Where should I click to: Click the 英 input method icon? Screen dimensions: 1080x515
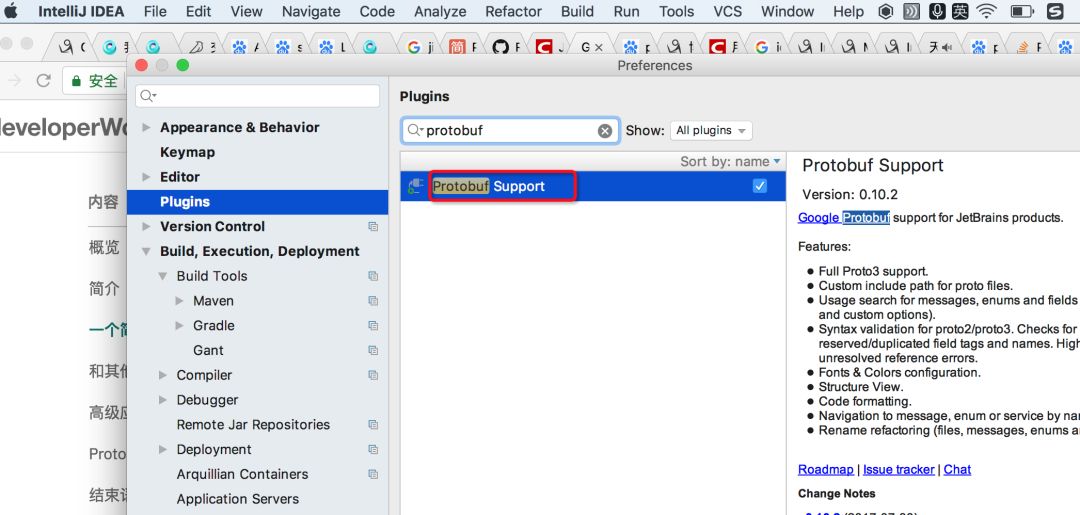coord(959,11)
